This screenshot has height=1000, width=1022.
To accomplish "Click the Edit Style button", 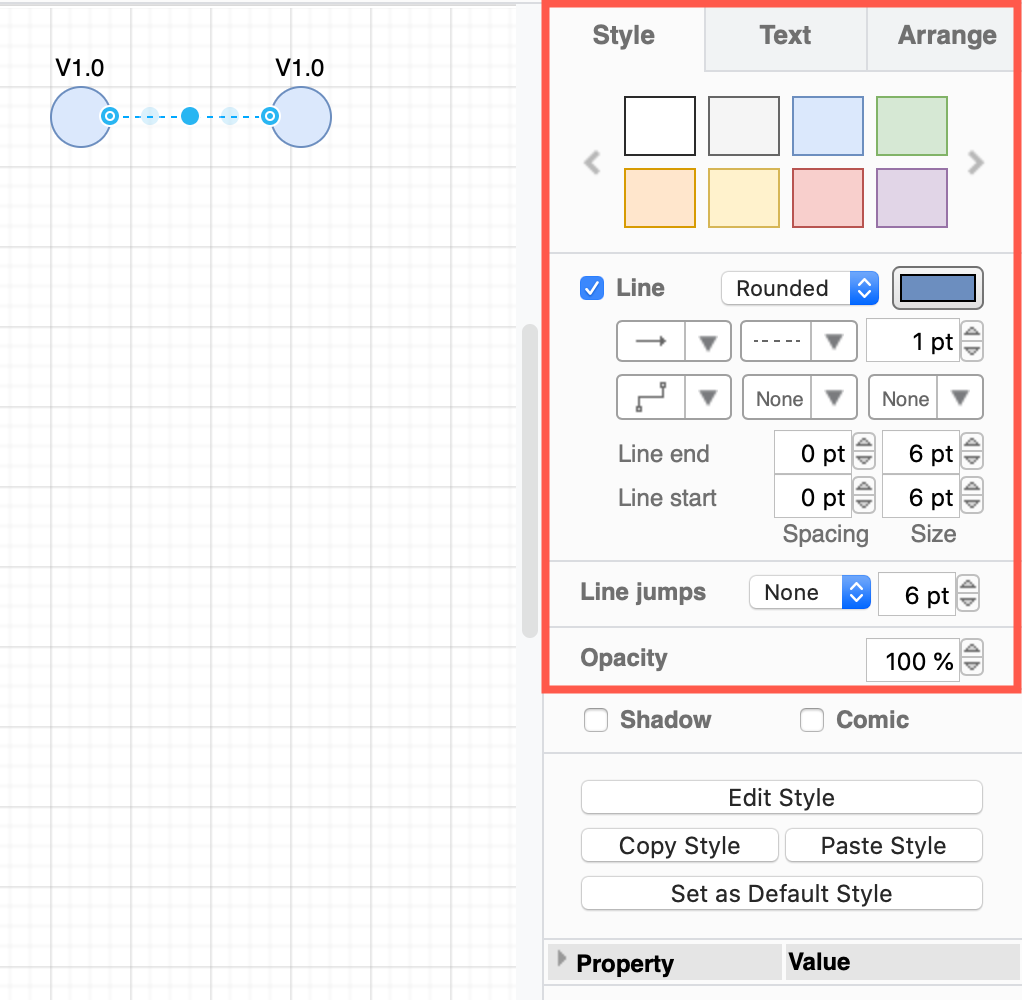I will [781, 797].
